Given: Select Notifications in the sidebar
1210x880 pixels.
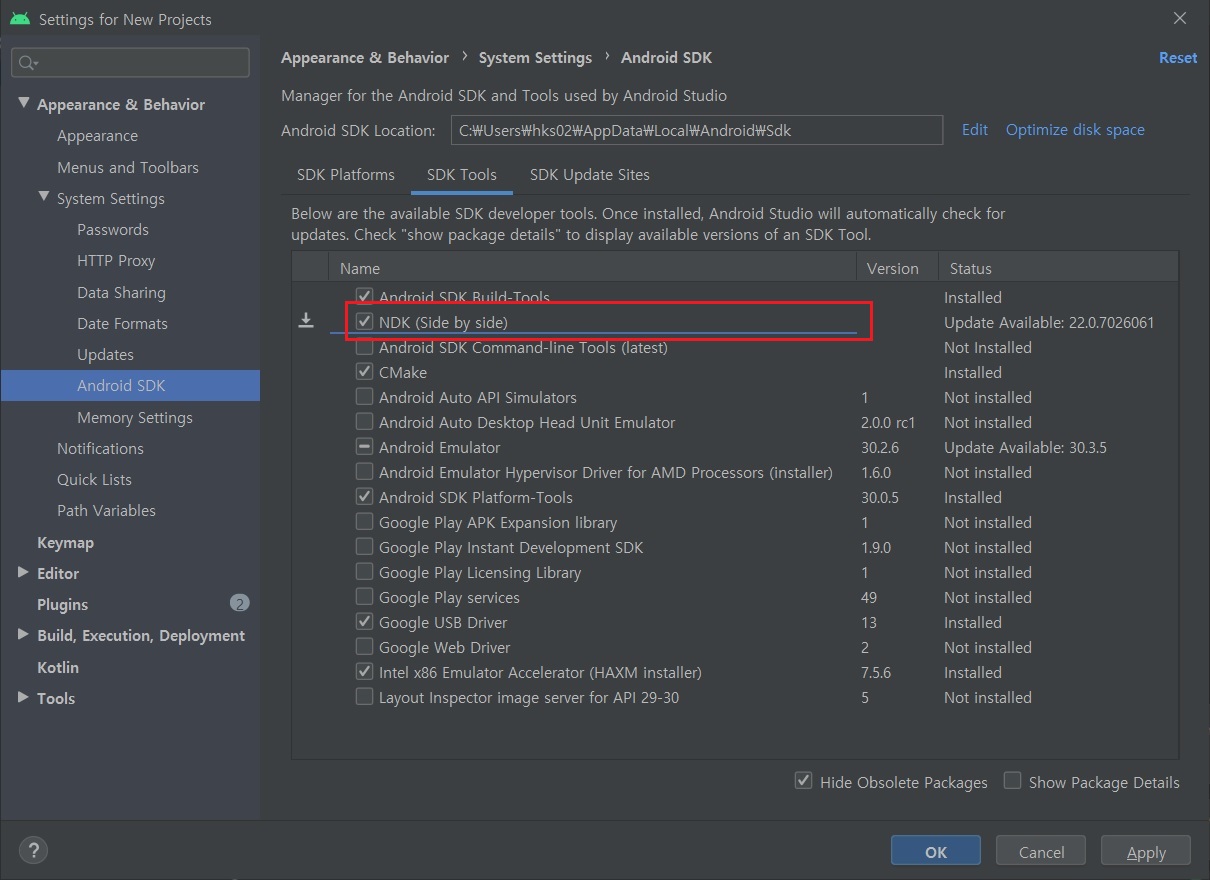Looking at the screenshot, I should pyautogui.click(x=100, y=448).
